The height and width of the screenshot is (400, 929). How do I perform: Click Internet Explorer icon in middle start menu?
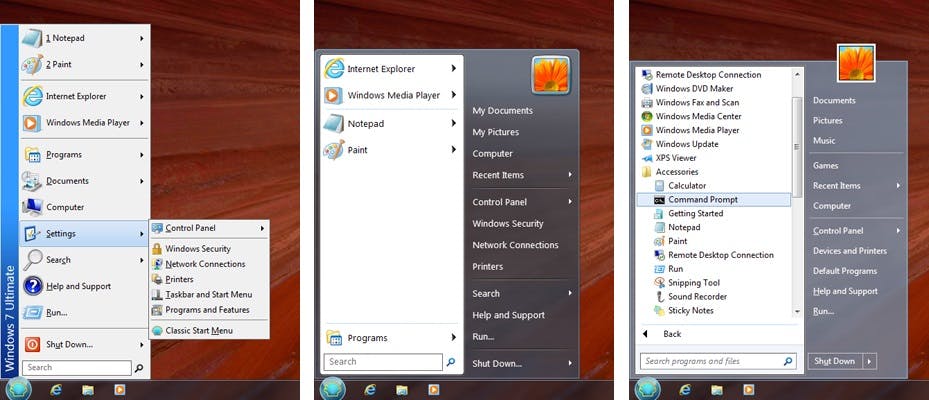pyautogui.click(x=334, y=69)
